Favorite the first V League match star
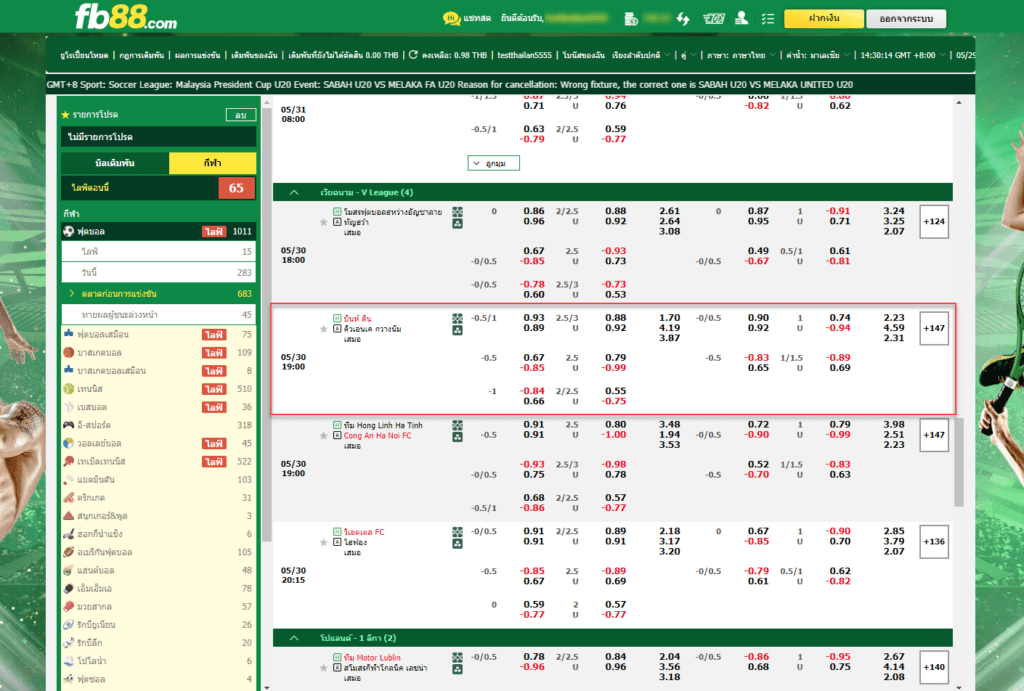Image resolution: width=1024 pixels, height=691 pixels. click(x=323, y=222)
